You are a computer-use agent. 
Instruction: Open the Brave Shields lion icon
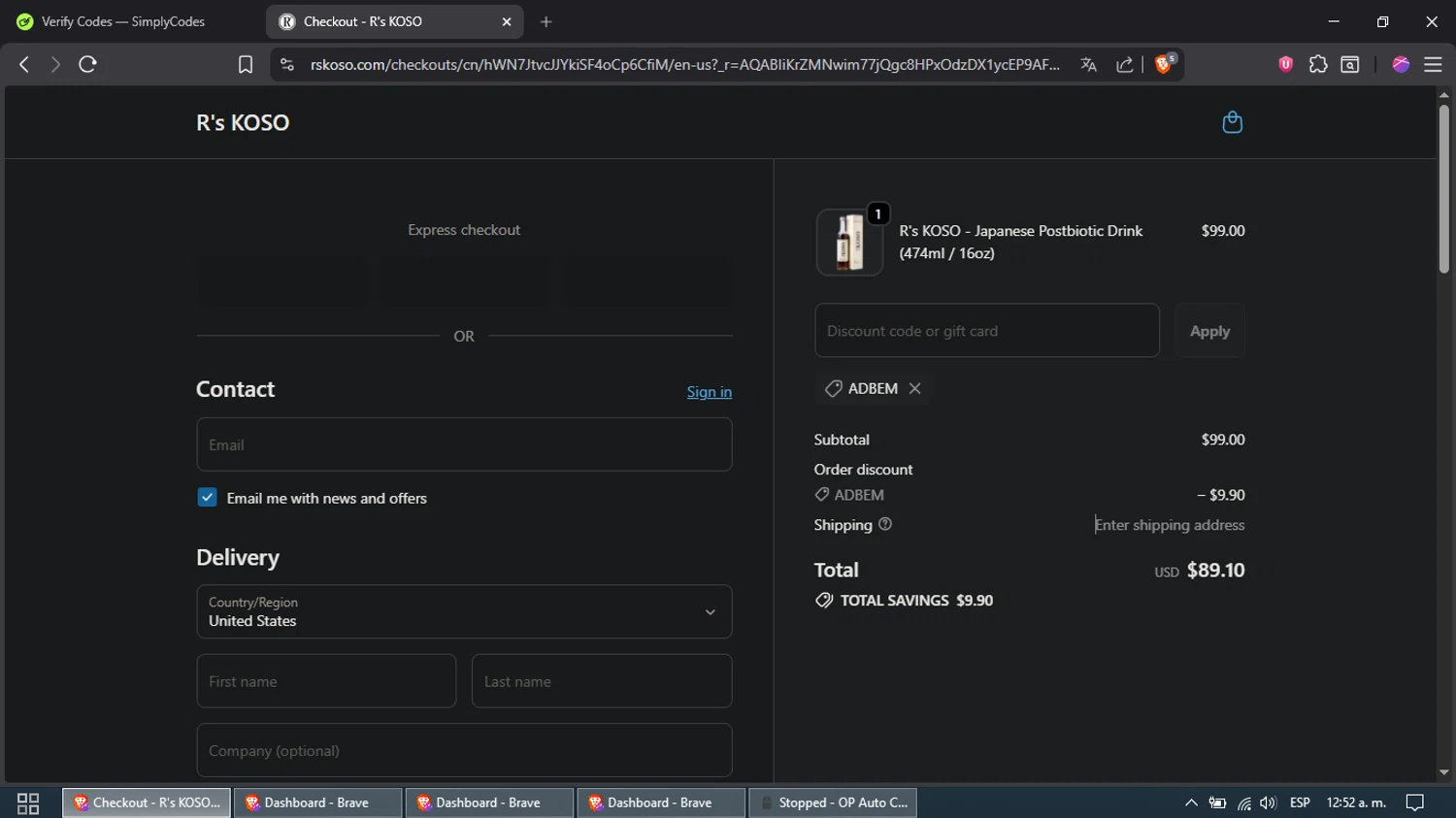pyautogui.click(x=1164, y=64)
